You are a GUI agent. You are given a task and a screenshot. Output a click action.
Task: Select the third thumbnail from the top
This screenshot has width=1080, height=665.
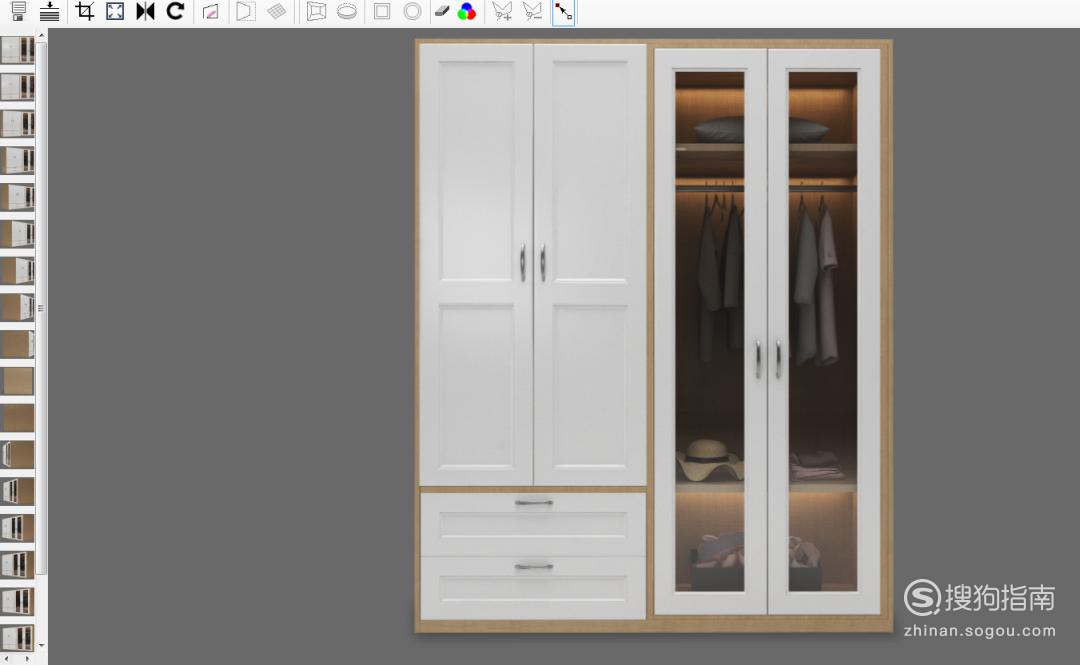[x=17, y=123]
